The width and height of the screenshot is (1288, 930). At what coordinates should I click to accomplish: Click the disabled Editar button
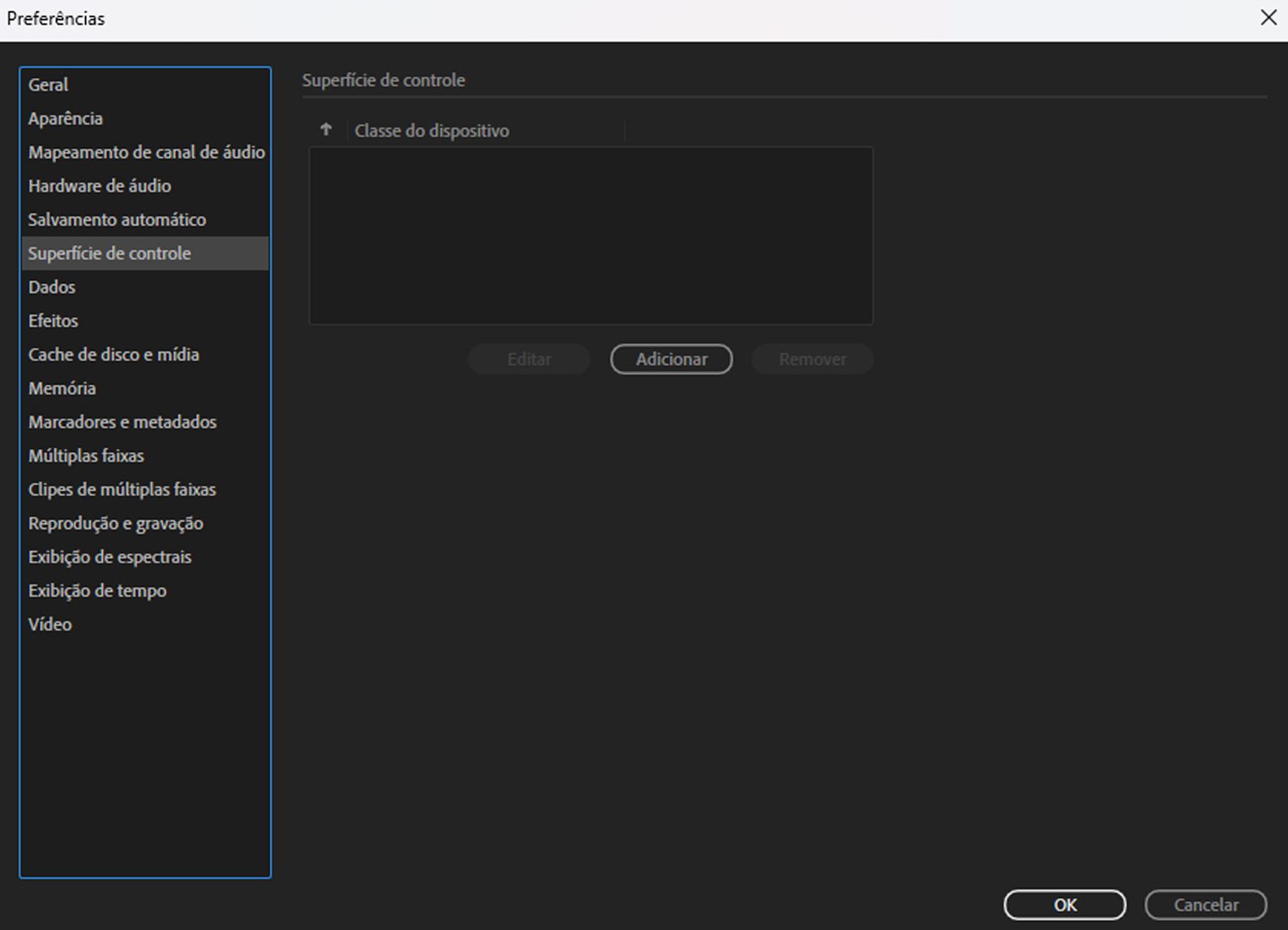529,359
